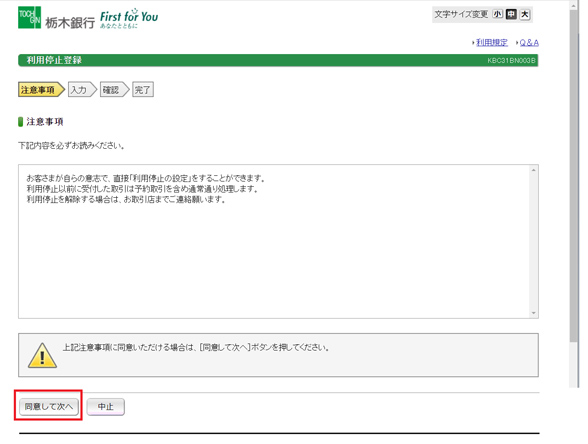Click the yellow warning triangle icon
588x444 pixels.
pyautogui.click(x=42, y=356)
